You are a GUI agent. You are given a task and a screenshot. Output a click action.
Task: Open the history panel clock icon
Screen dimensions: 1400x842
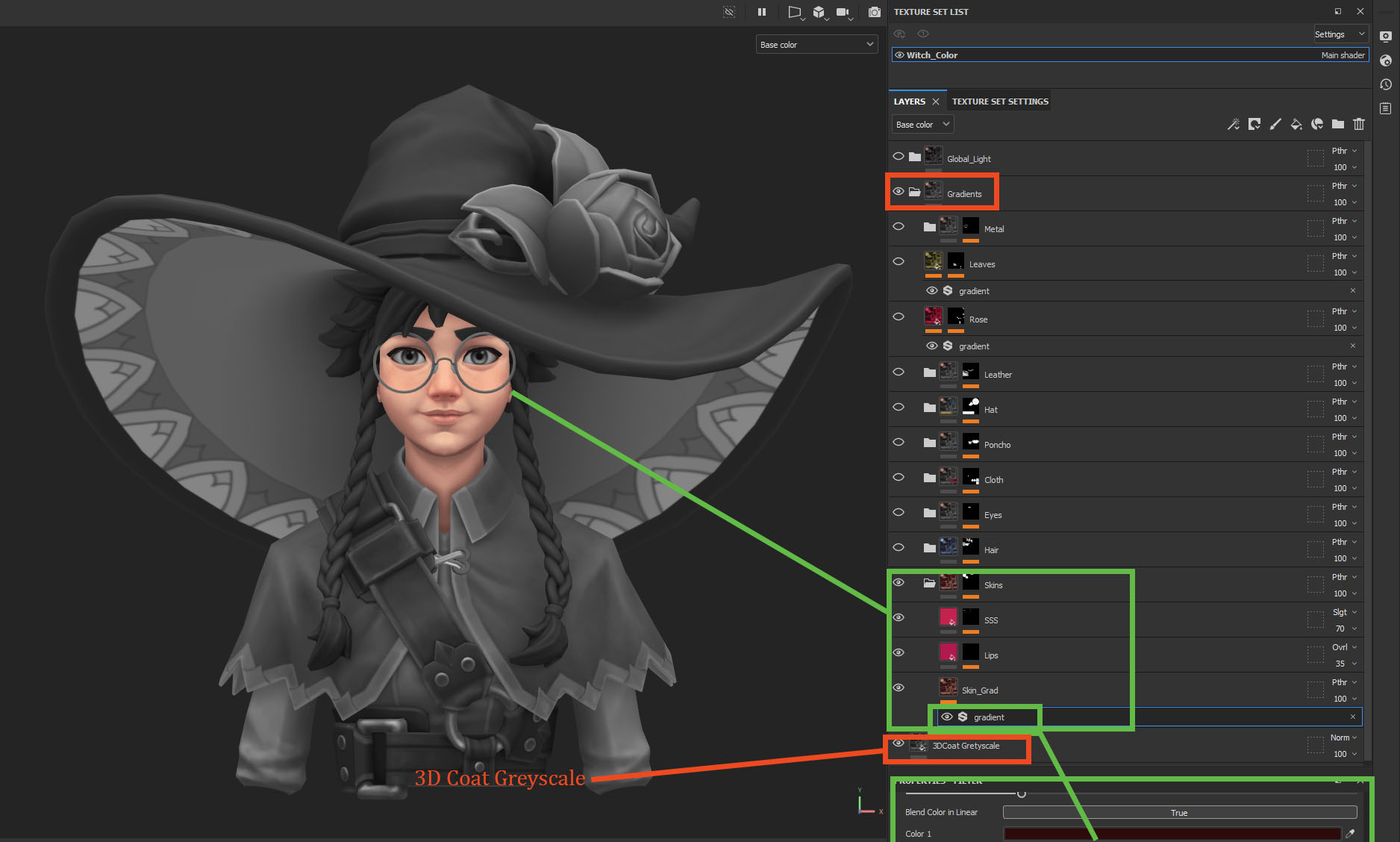(x=1386, y=84)
